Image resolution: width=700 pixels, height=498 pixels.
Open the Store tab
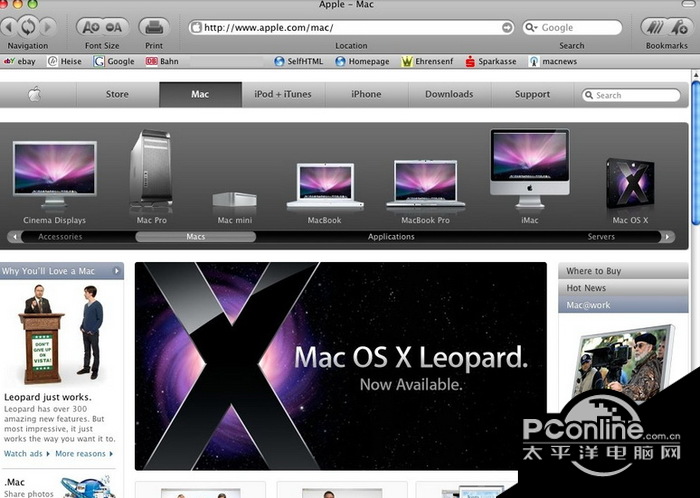pos(117,94)
